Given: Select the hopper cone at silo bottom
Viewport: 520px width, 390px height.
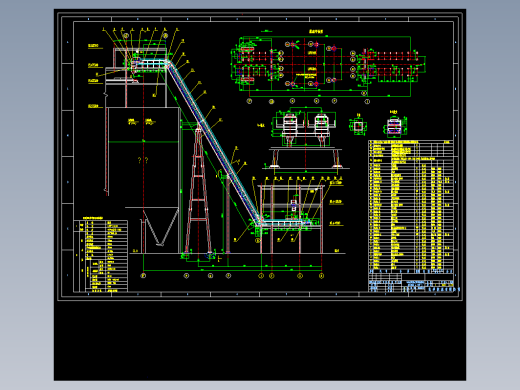Looking at the screenshot, I should click(x=160, y=227).
